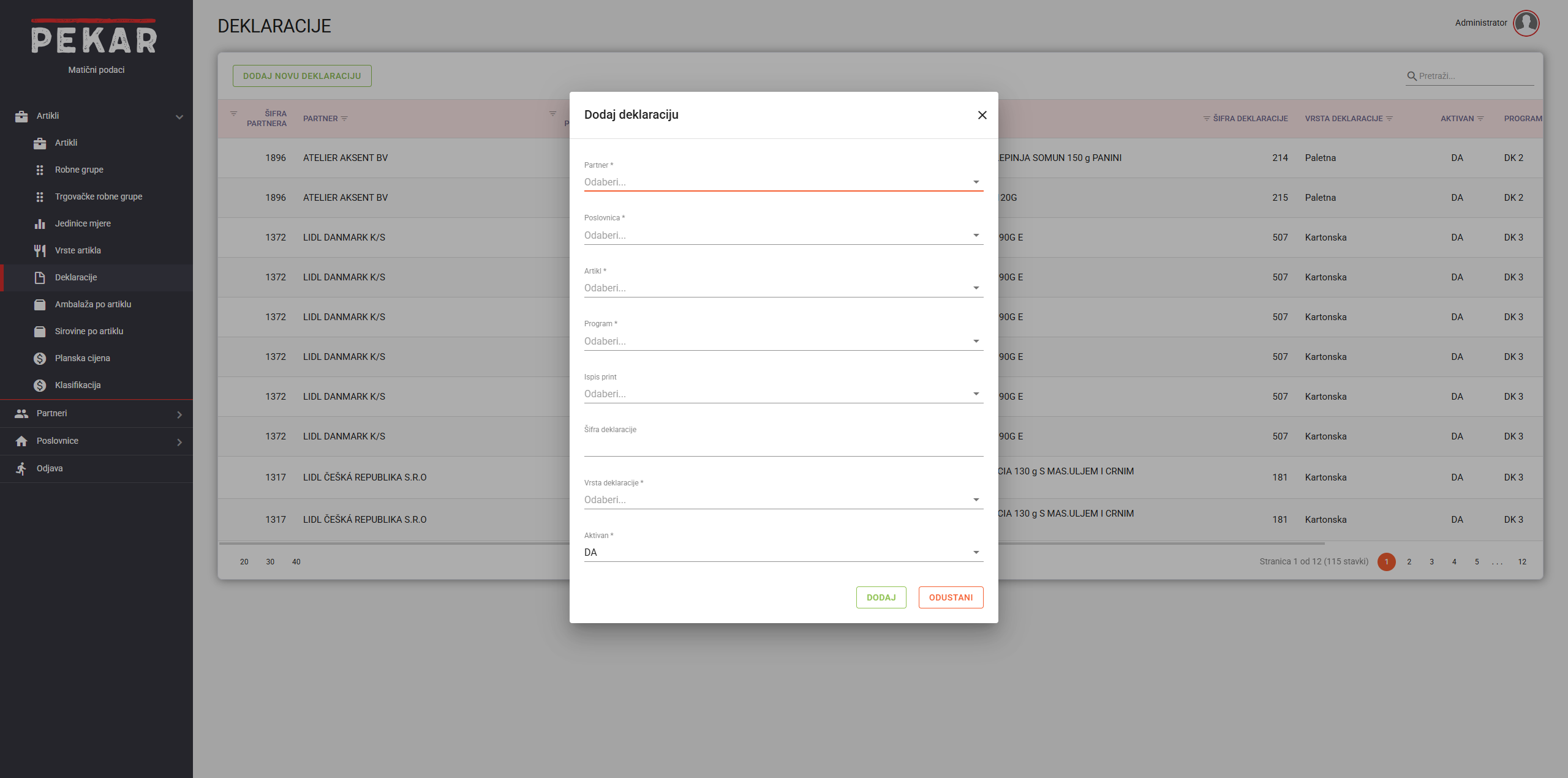
Task: Click the Planska cijena dollar icon
Action: (40, 358)
